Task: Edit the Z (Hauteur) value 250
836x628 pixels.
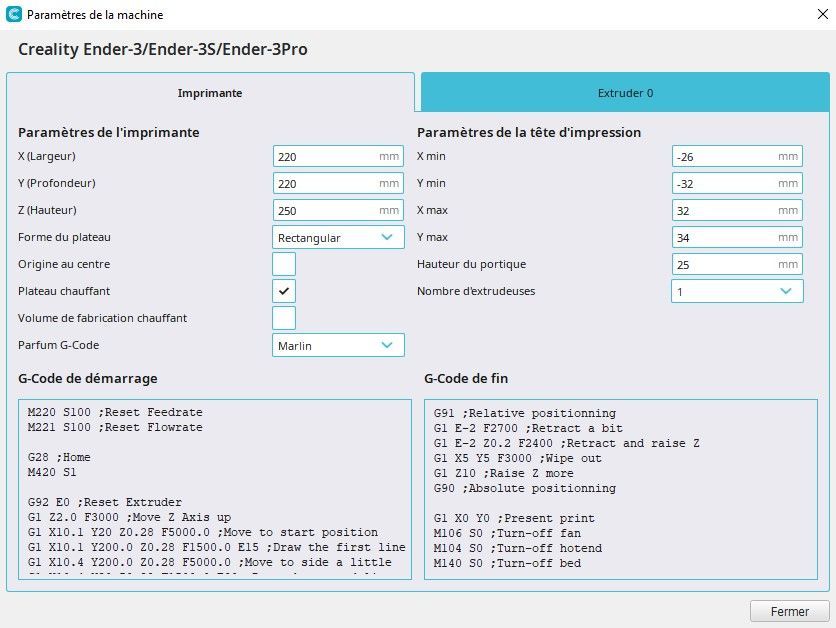Action: tap(338, 210)
